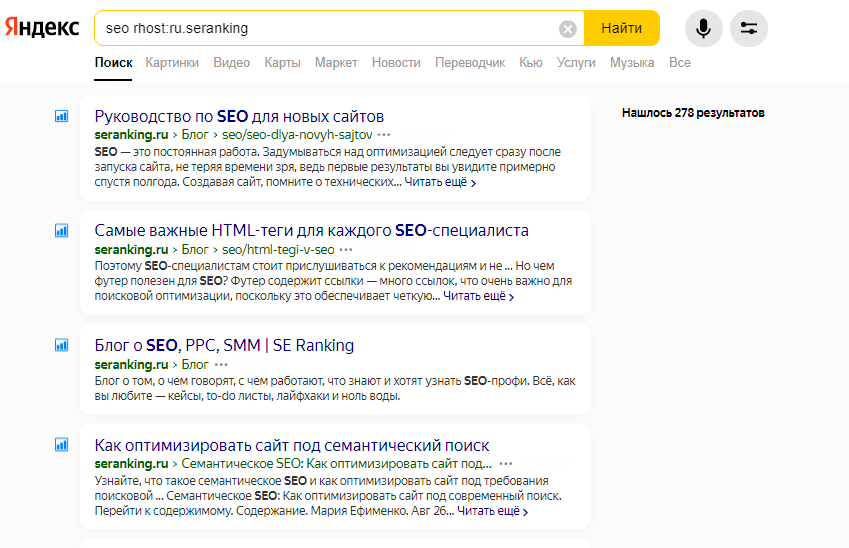Click the stats icon beside 'Руководство по SEO' result
849x548 pixels.
[x=62, y=116]
